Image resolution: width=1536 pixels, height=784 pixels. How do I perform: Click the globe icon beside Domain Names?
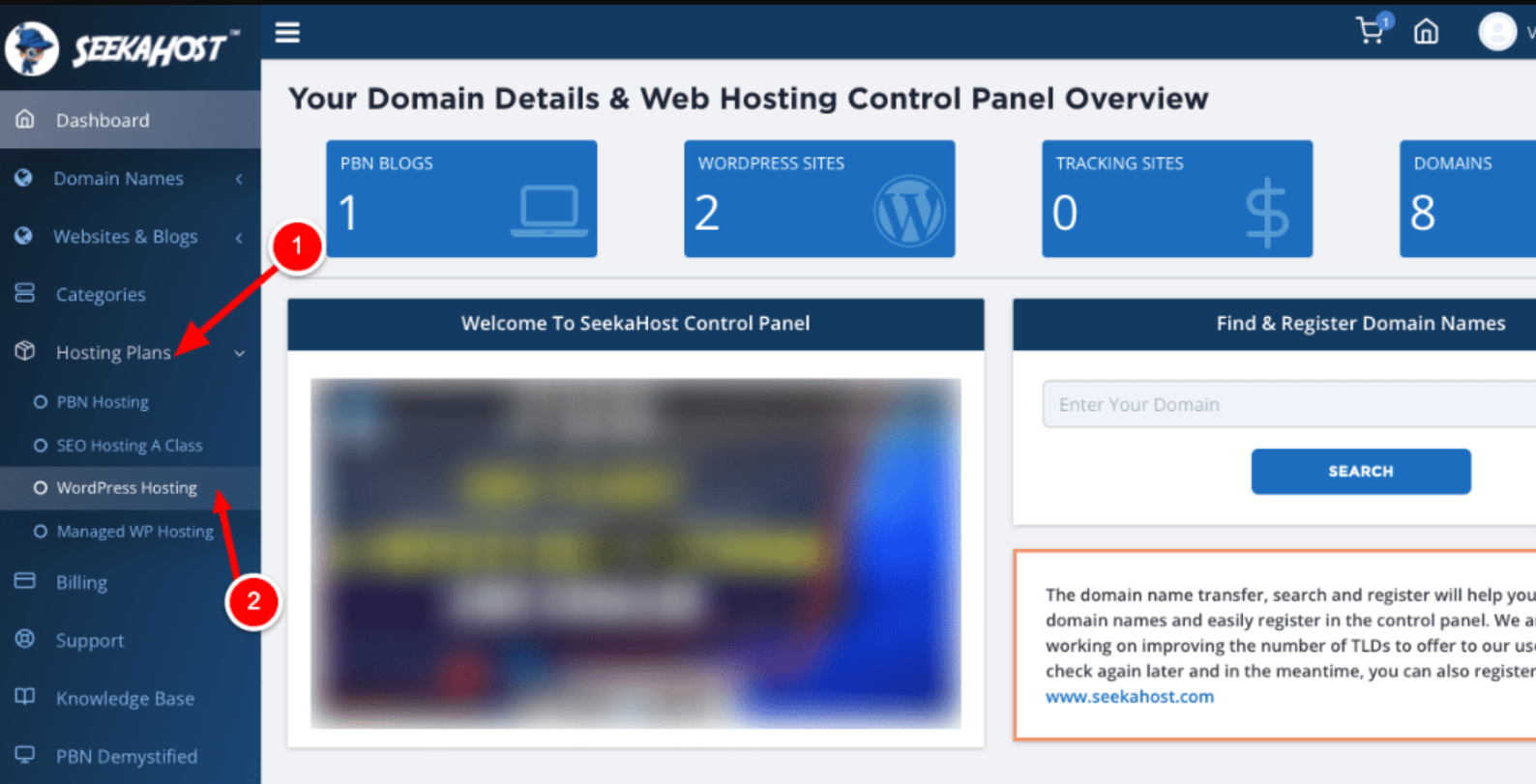click(x=24, y=178)
